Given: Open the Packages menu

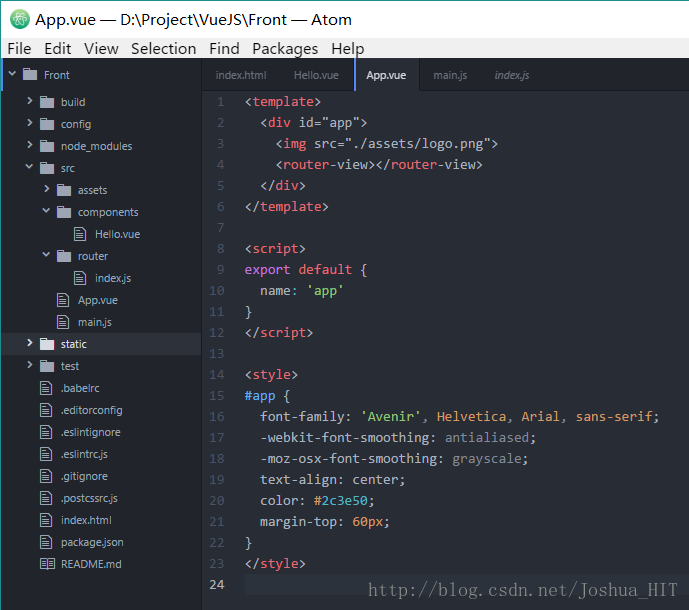Looking at the screenshot, I should coord(285,48).
